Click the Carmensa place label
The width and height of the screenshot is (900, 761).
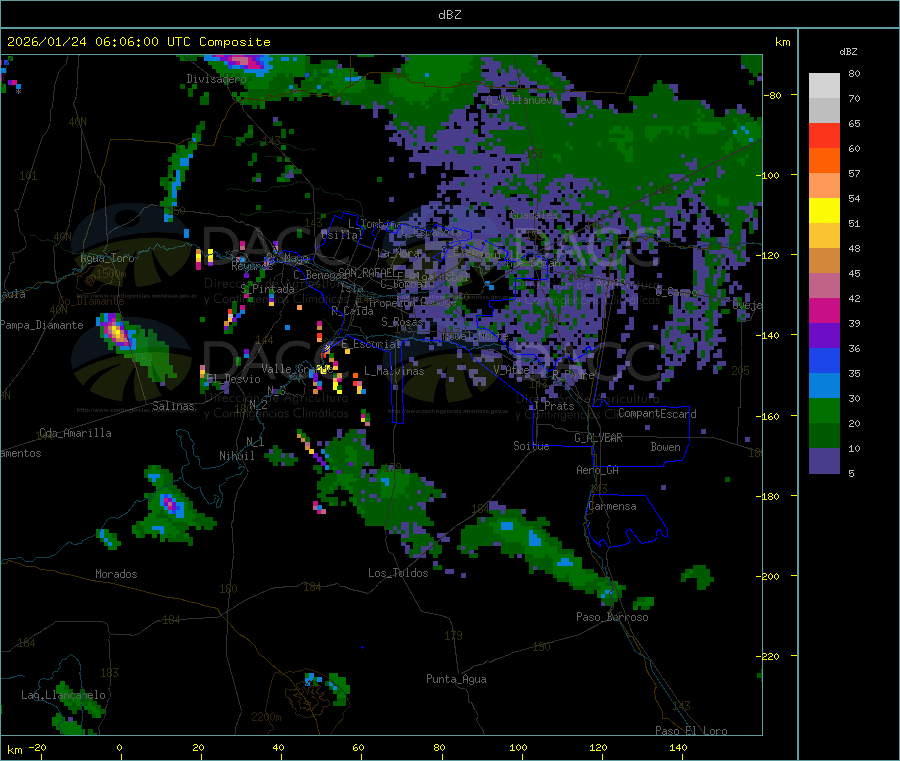tap(612, 506)
